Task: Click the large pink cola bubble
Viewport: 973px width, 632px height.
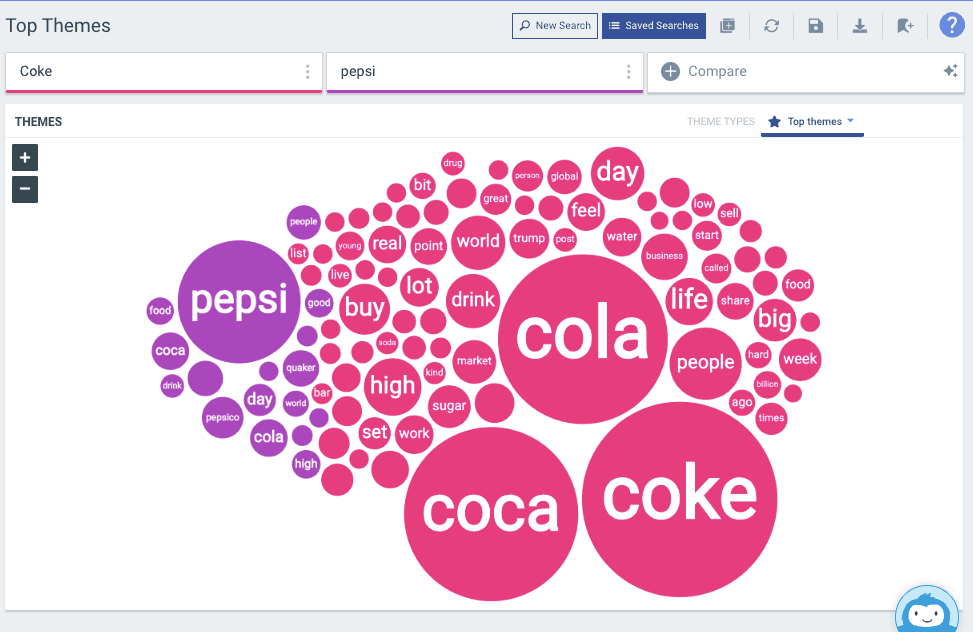Action: (582, 338)
